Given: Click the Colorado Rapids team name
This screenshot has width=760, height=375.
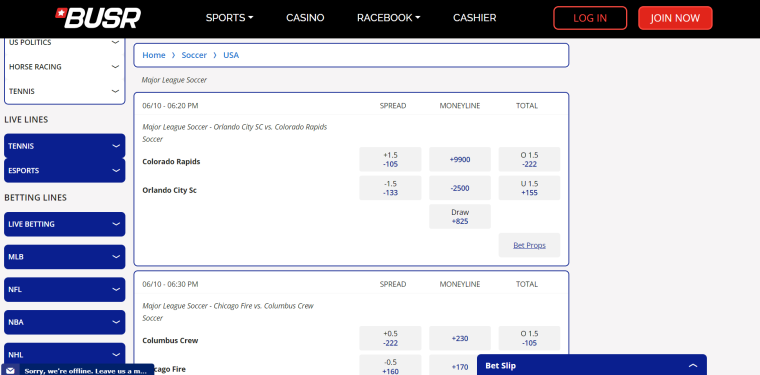Looking at the screenshot, I should point(171,162).
